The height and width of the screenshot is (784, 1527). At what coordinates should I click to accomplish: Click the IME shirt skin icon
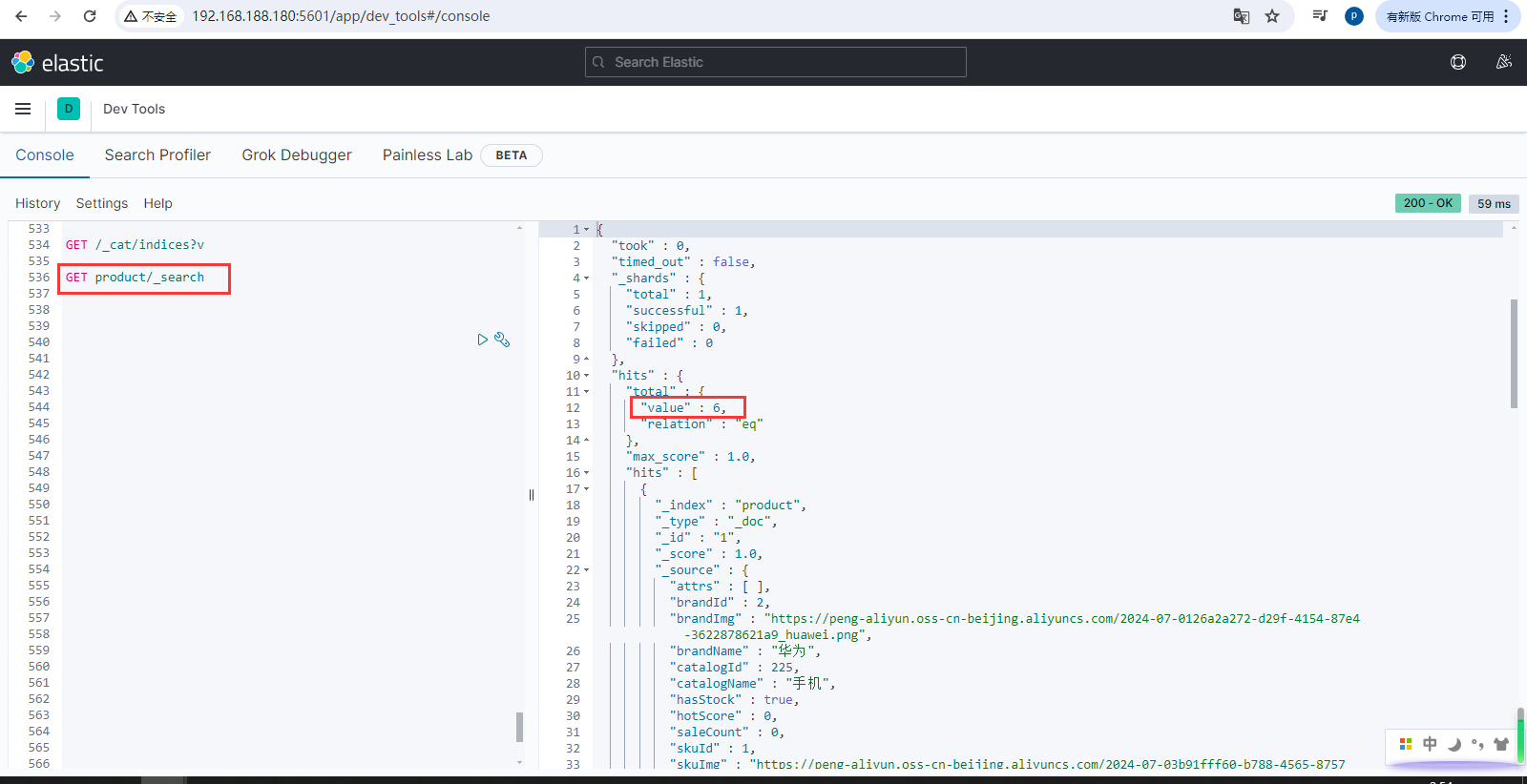[x=1501, y=744]
